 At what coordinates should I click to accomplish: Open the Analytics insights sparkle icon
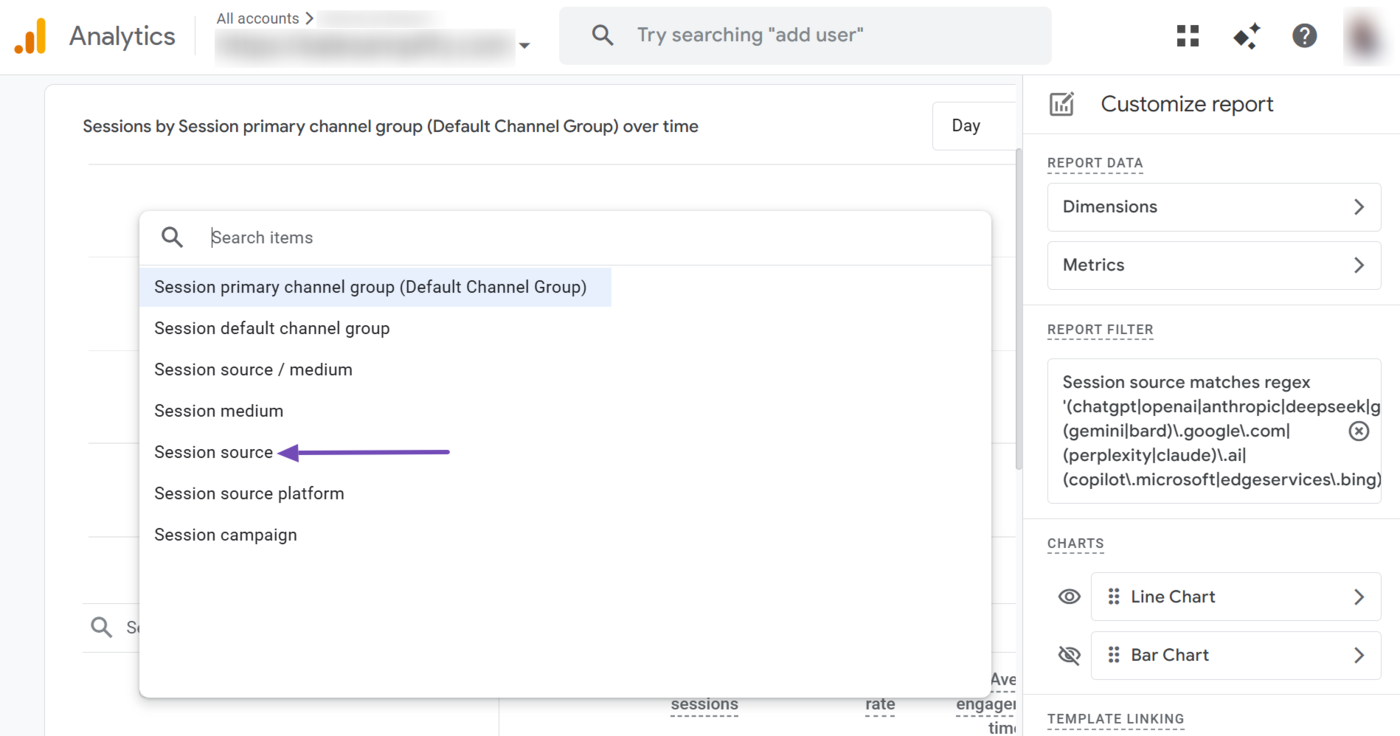click(x=1246, y=37)
